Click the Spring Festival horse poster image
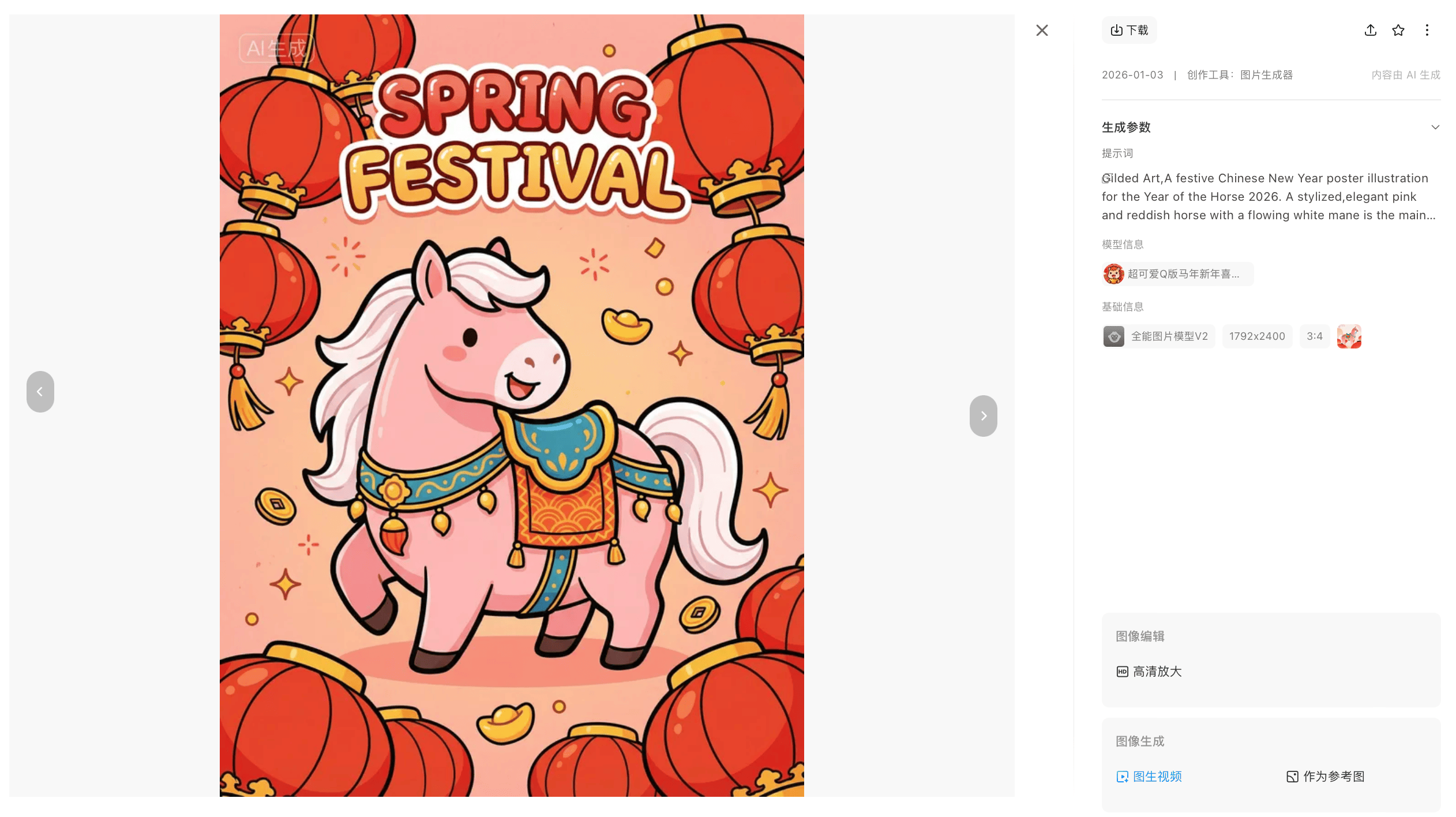Image resolution: width=1456 pixels, height=817 pixels. click(512, 406)
